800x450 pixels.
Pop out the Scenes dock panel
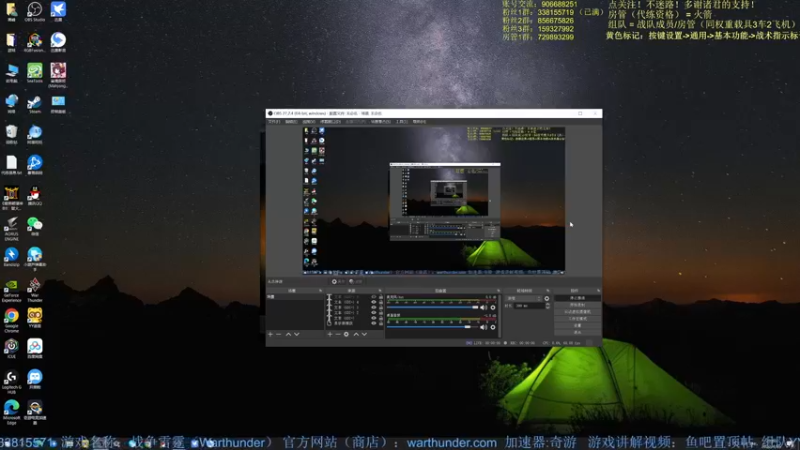click(320, 291)
